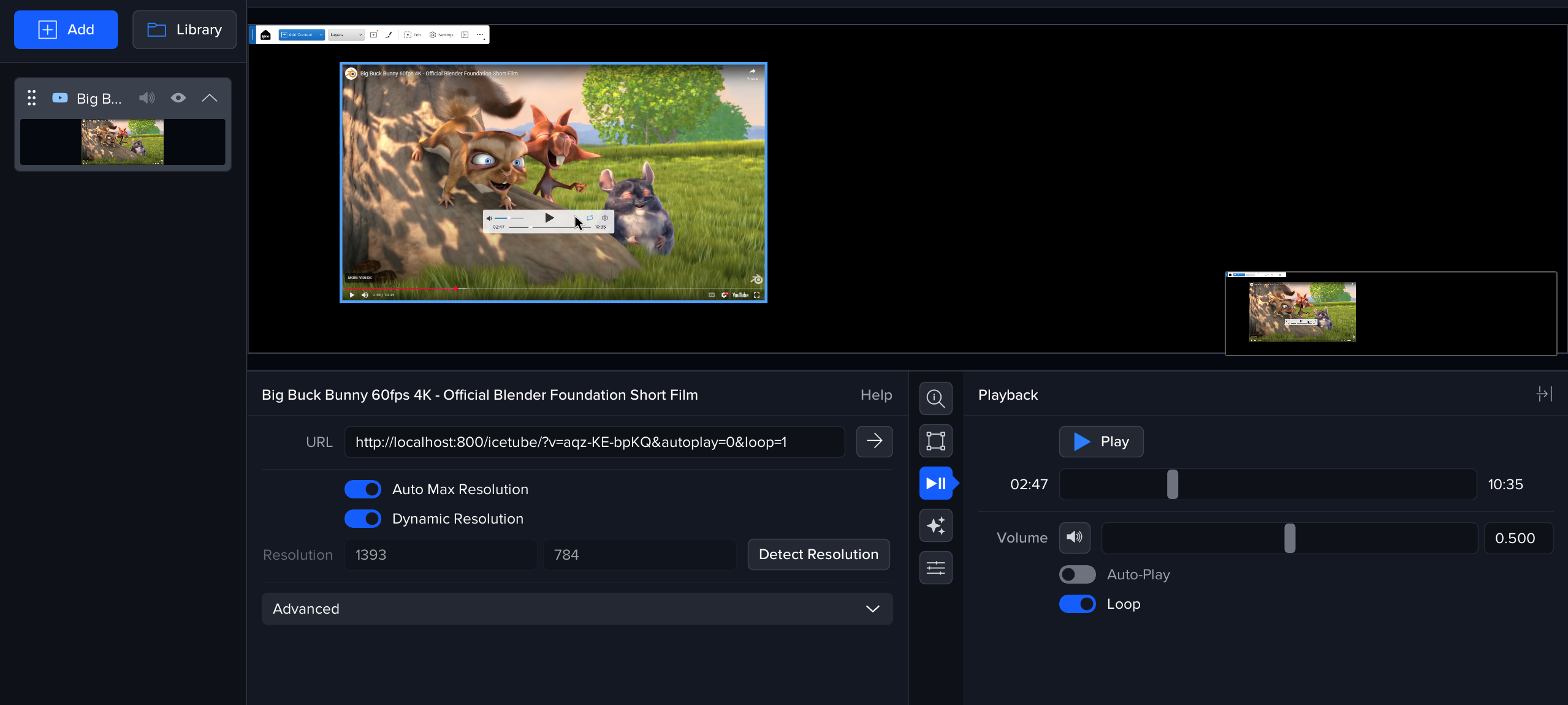
Task: Click the Volume slider track
Action: 1289,538
